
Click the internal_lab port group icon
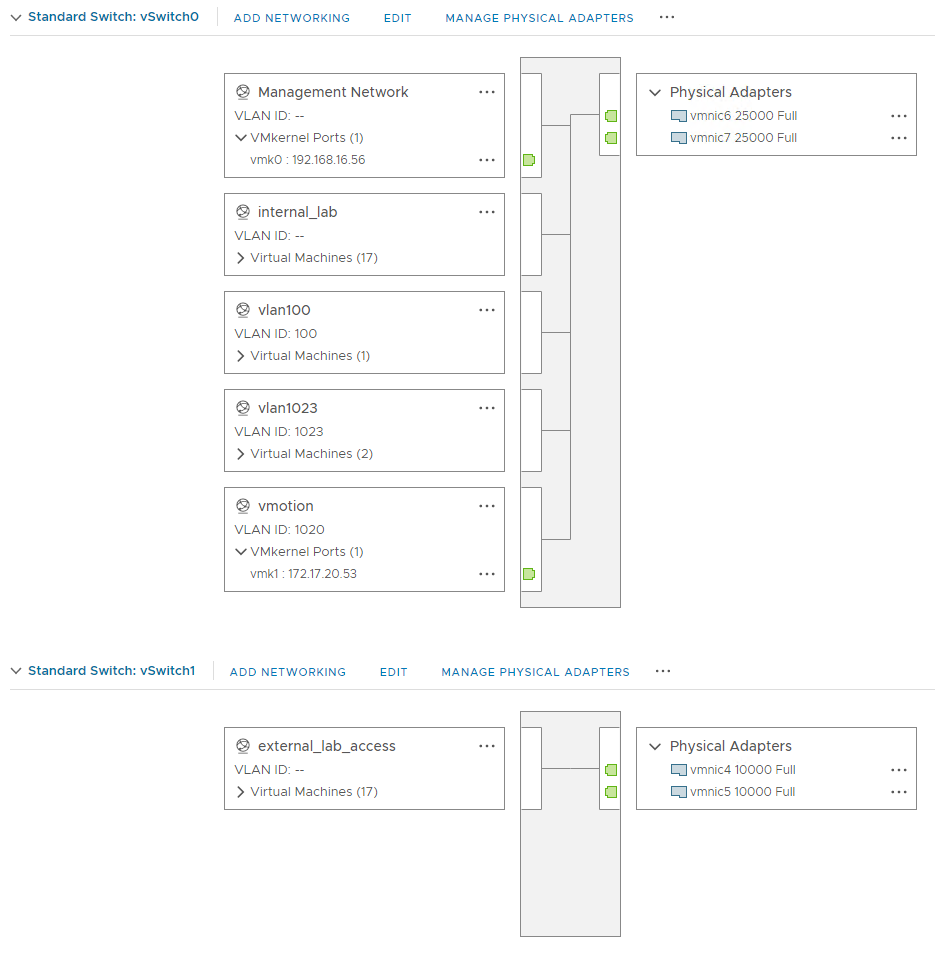pos(241,211)
